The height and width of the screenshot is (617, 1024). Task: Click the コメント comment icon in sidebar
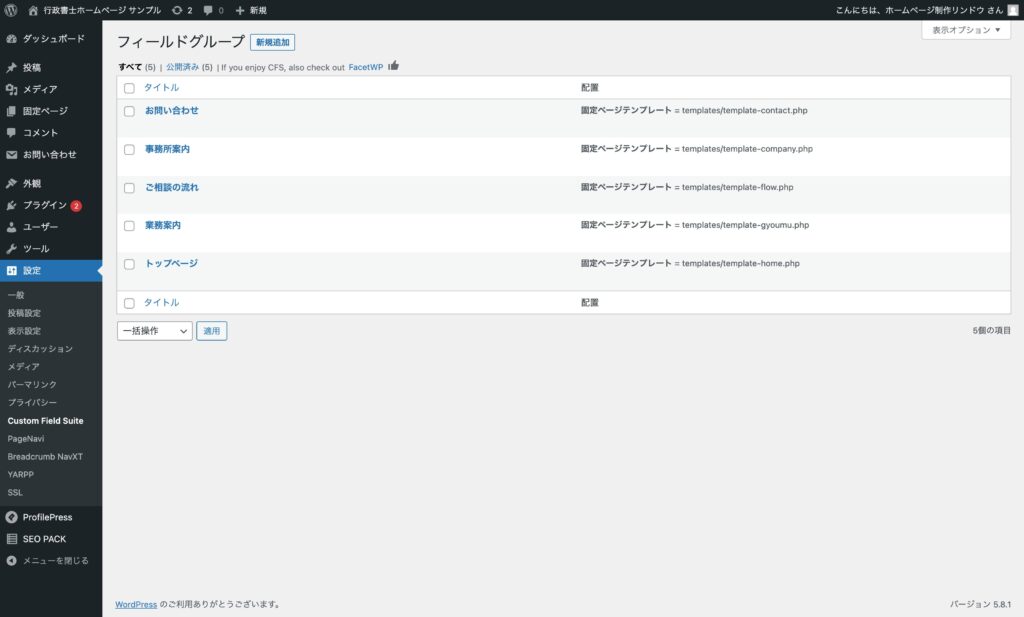pyautogui.click(x=11, y=133)
